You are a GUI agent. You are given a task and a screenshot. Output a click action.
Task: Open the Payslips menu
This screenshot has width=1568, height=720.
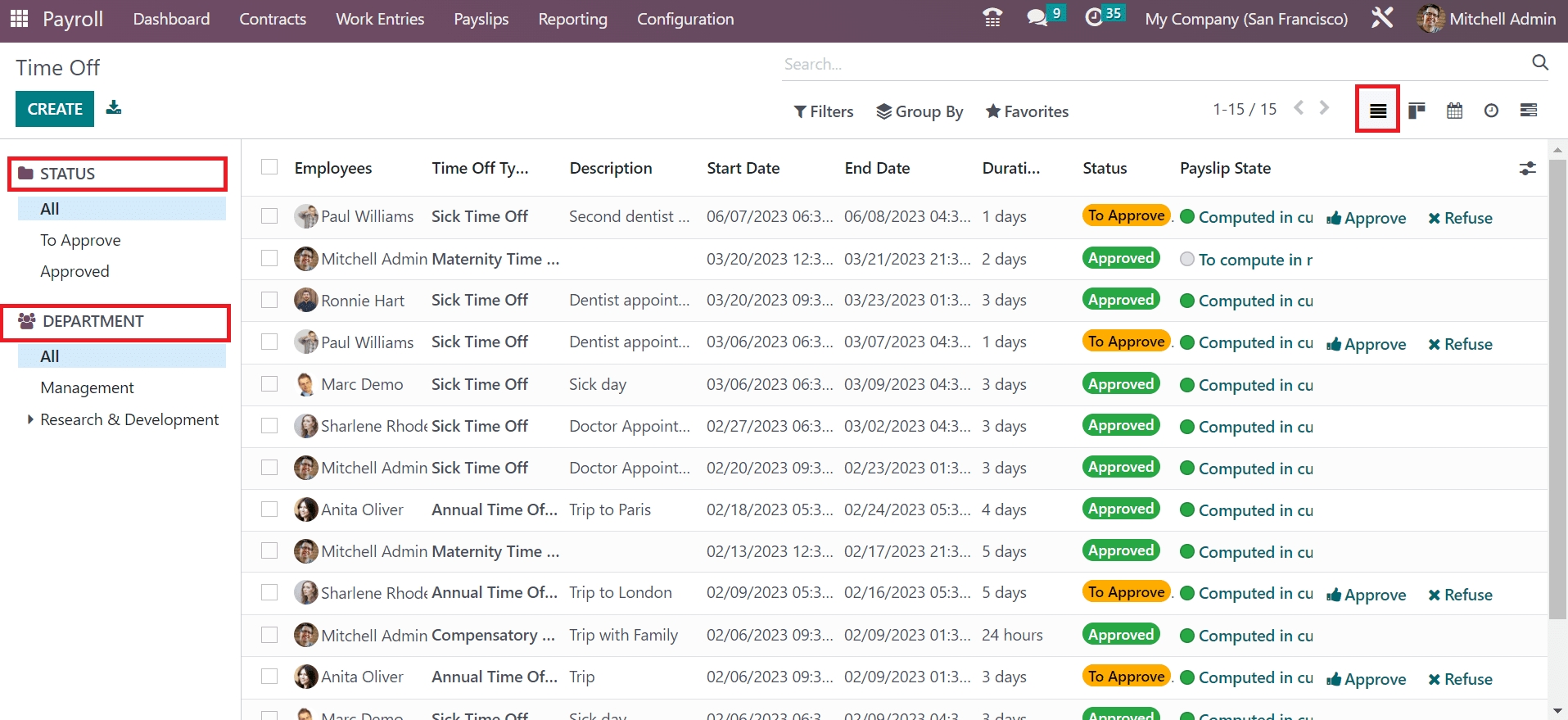[x=481, y=19]
